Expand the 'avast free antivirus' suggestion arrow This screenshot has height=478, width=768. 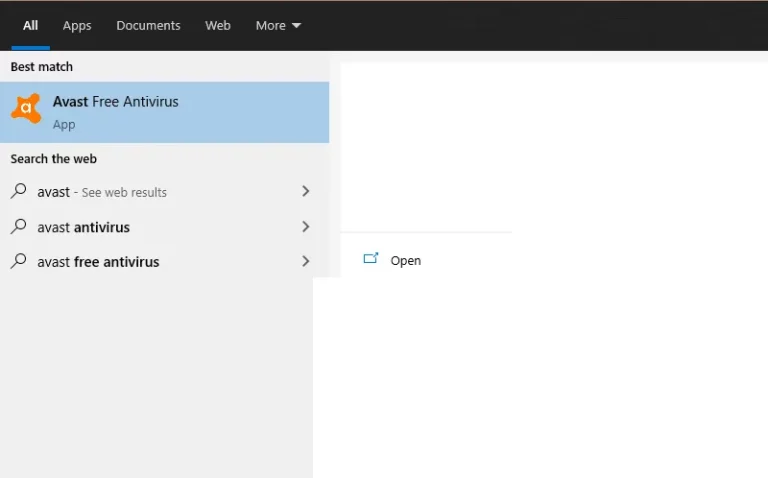click(x=306, y=261)
